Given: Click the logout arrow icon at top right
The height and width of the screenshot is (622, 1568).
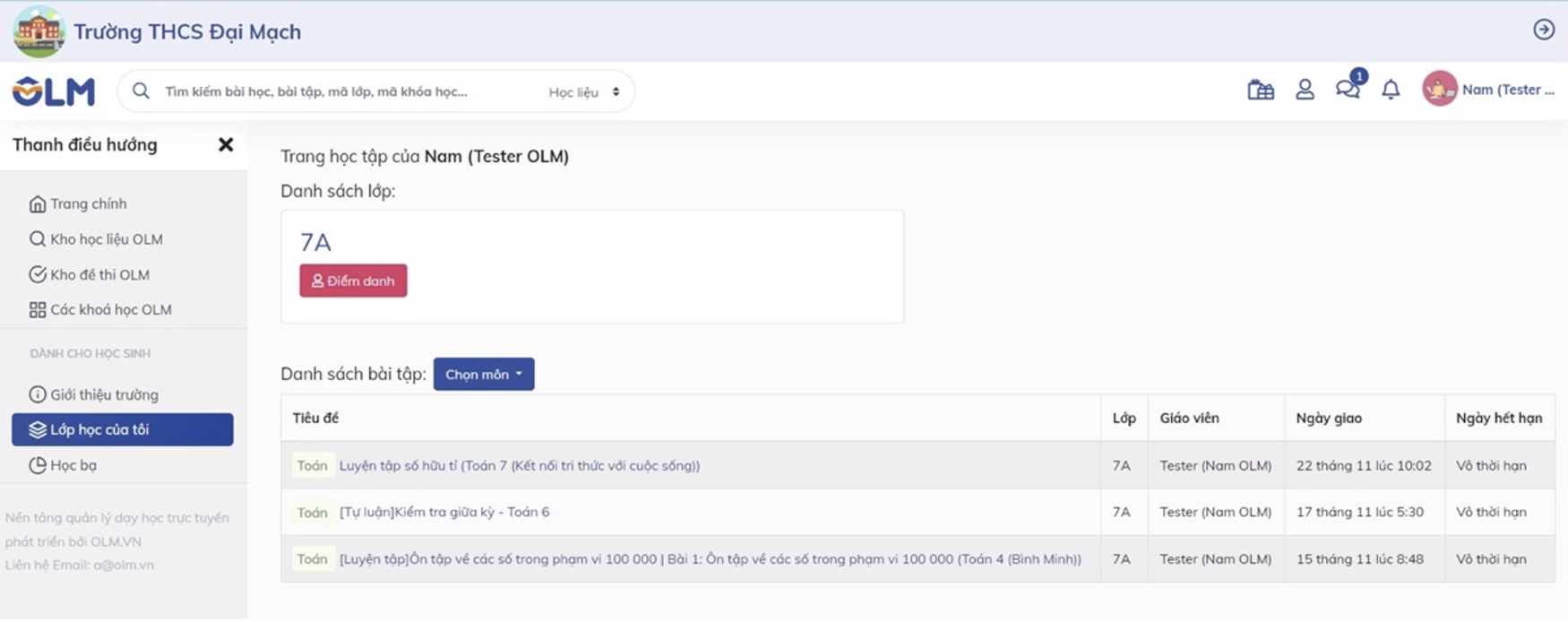Looking at the screenshot, I should pos(1543,30).
